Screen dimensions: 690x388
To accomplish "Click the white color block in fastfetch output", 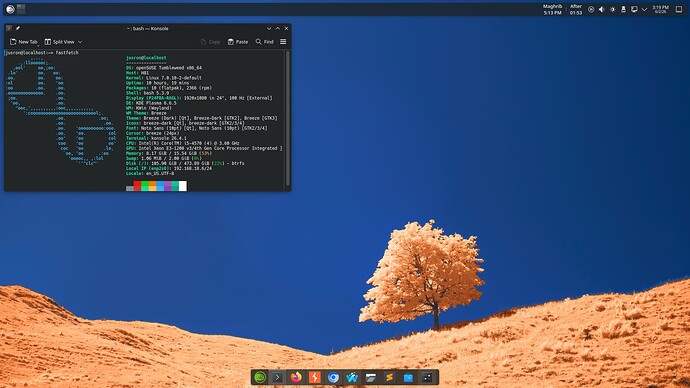I will pos(183,186).
